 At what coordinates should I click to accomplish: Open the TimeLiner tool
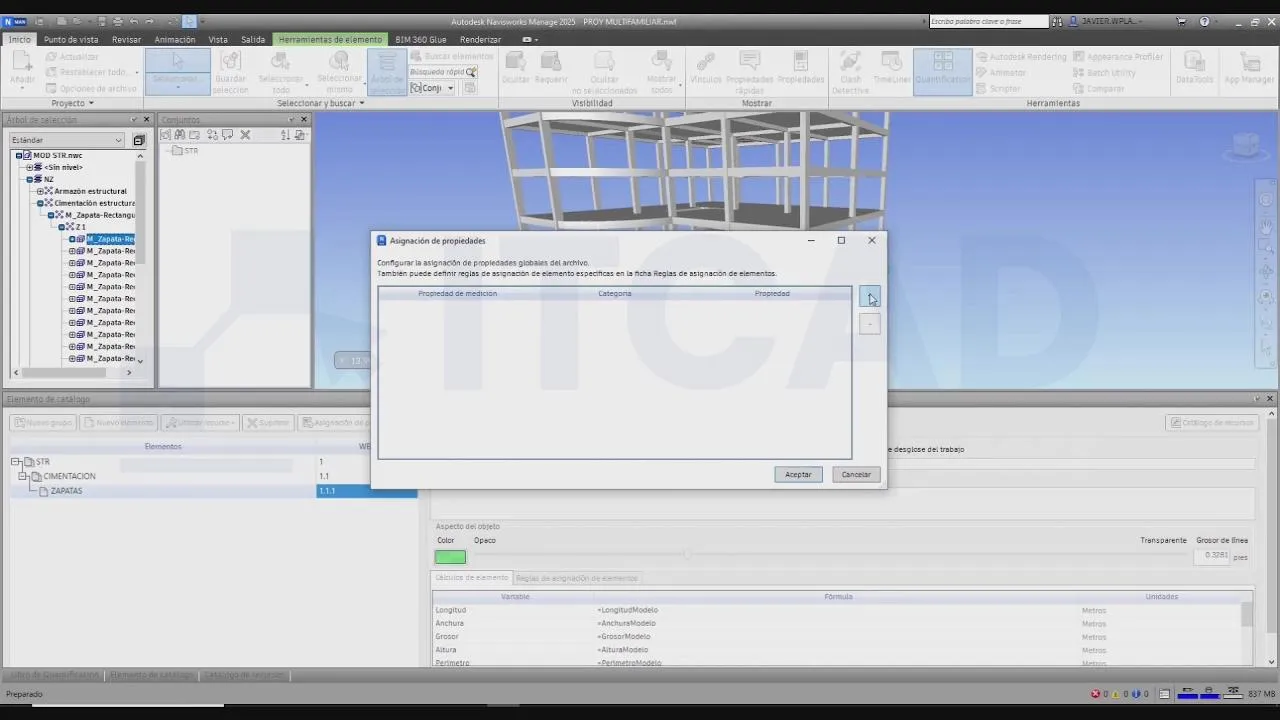[x=892, y=68]
